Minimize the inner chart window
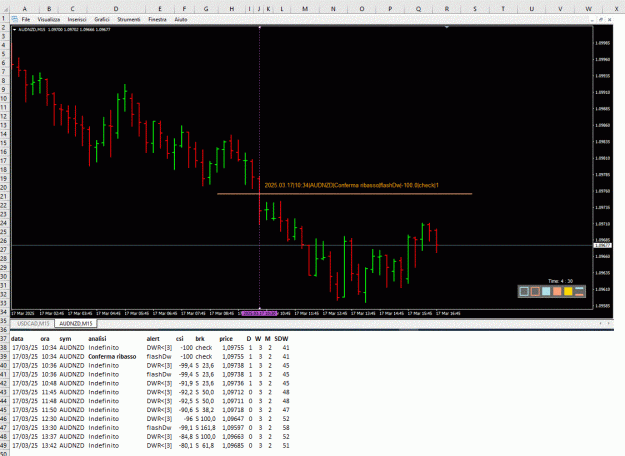625x456 pixels. pos(592,20)
